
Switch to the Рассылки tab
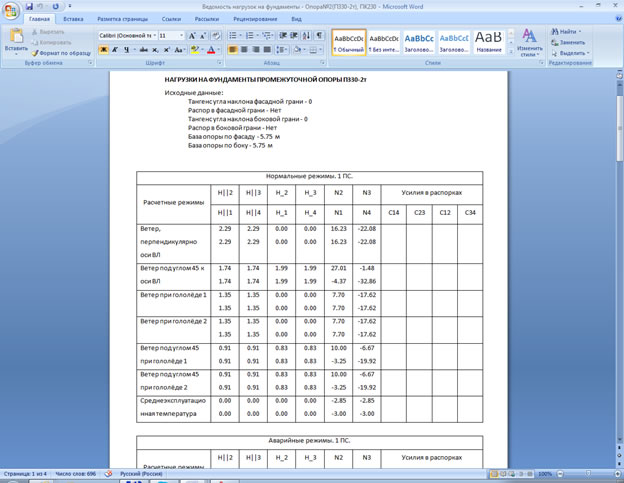tap(207, 19)
